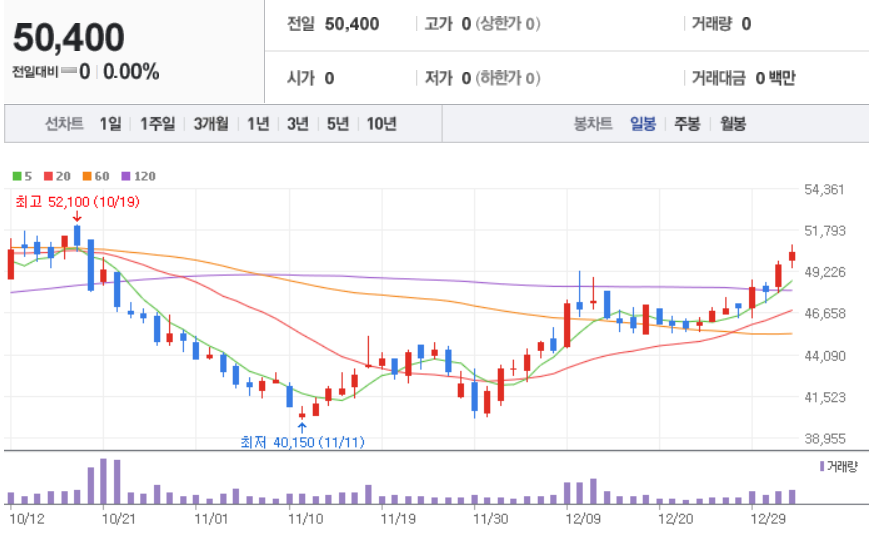Viewport: 869px width, 551px height.
Task: Switch line chart to 1주일
Action: pos(157,124)
